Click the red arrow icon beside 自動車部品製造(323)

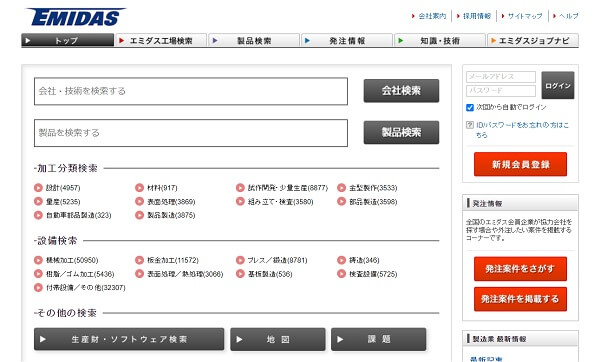coord(38,215)
